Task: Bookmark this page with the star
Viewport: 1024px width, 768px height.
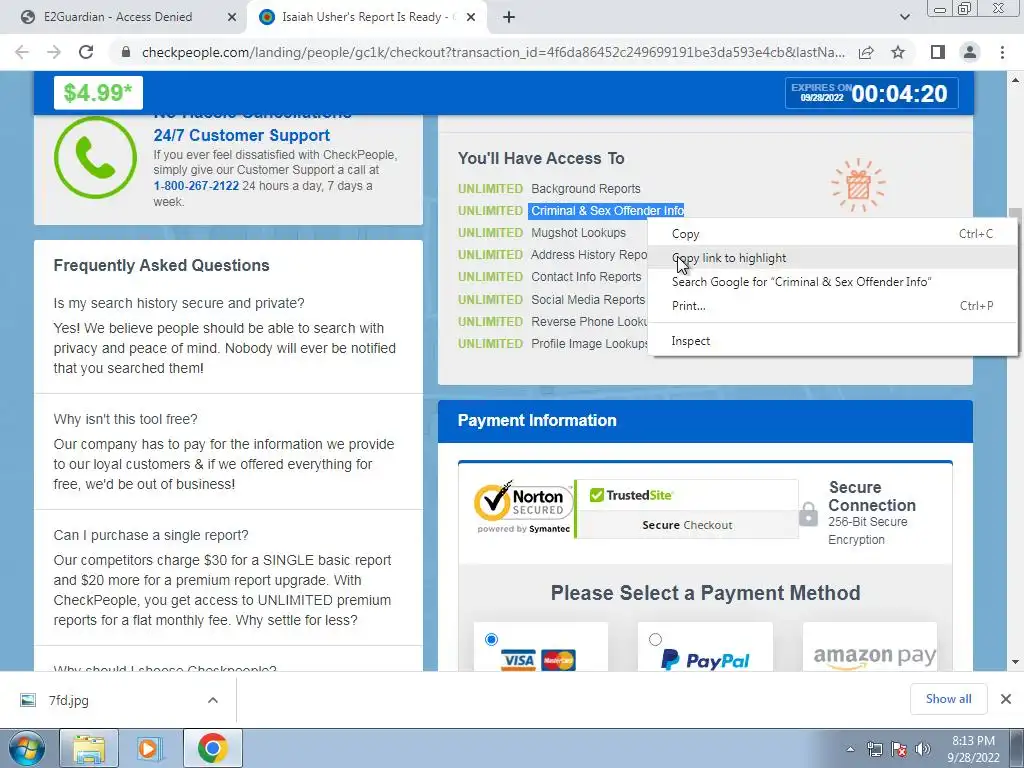Action: [898, 52]
